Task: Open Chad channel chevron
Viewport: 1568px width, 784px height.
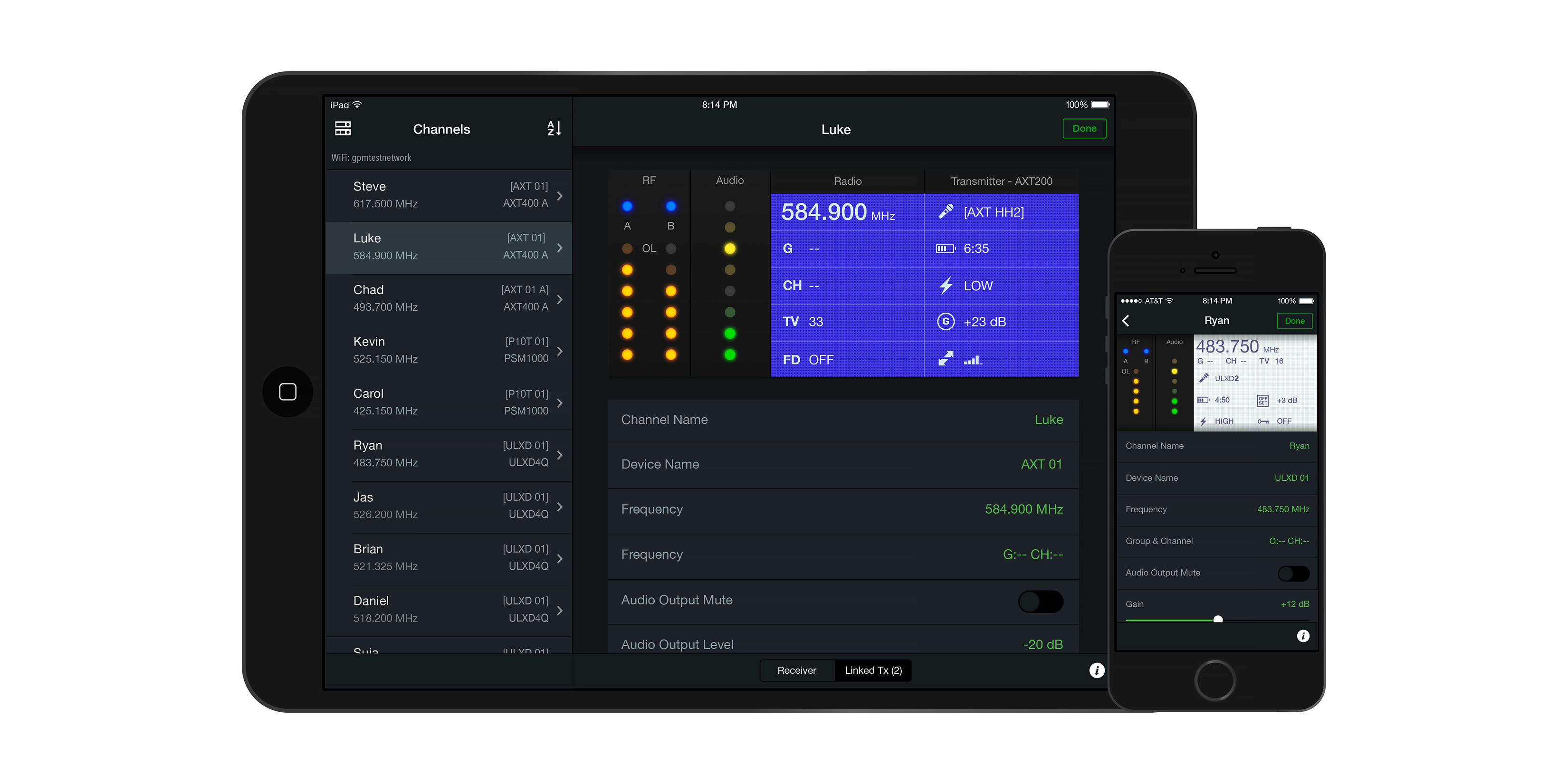Action: 559,299
